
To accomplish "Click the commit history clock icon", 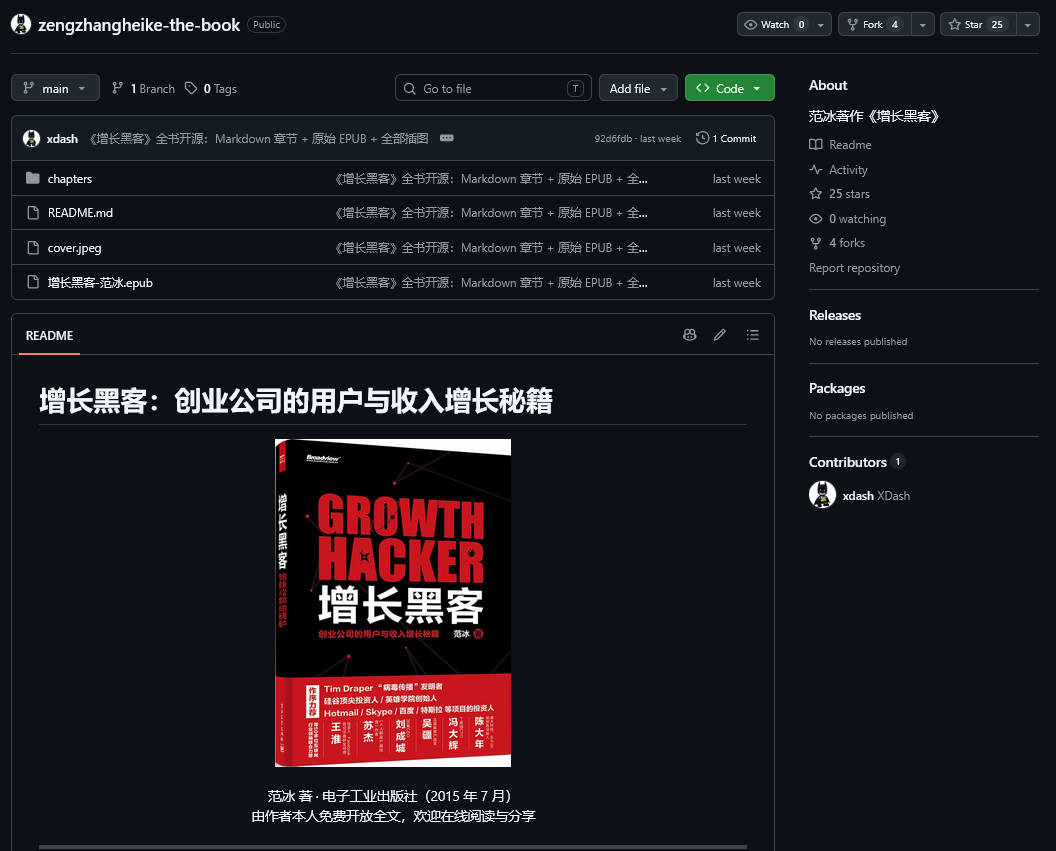I will [702, 138].
